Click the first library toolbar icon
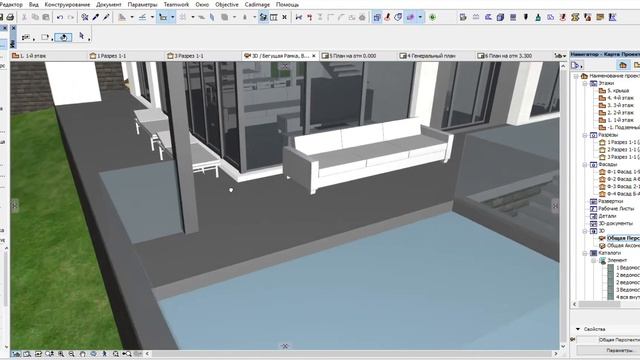Screen dimensions: 640x360 click(463, 17)
